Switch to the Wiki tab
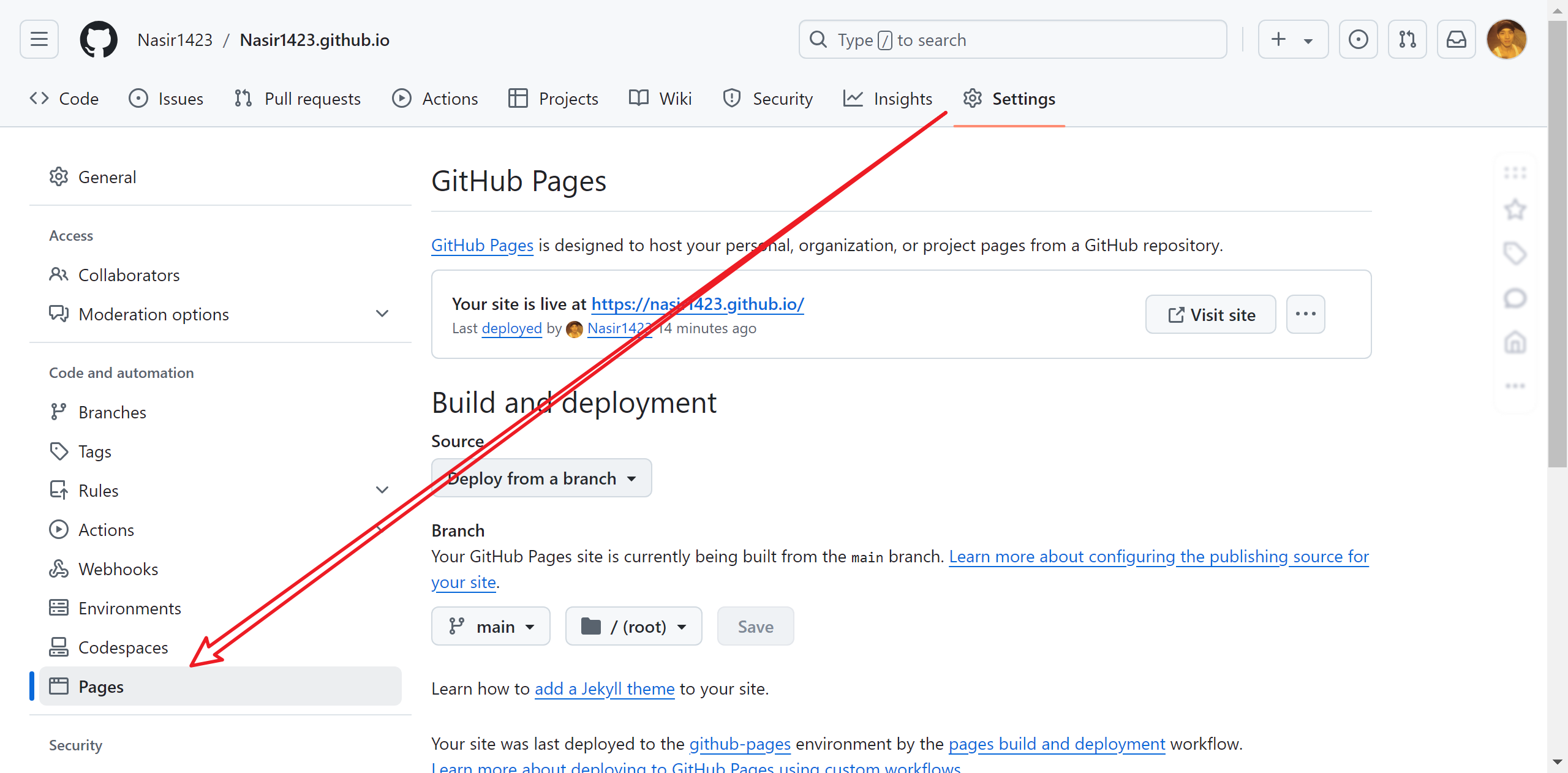Image resolution: width=1568 pixels, height=773 pixels. click(x=660, y=99)
